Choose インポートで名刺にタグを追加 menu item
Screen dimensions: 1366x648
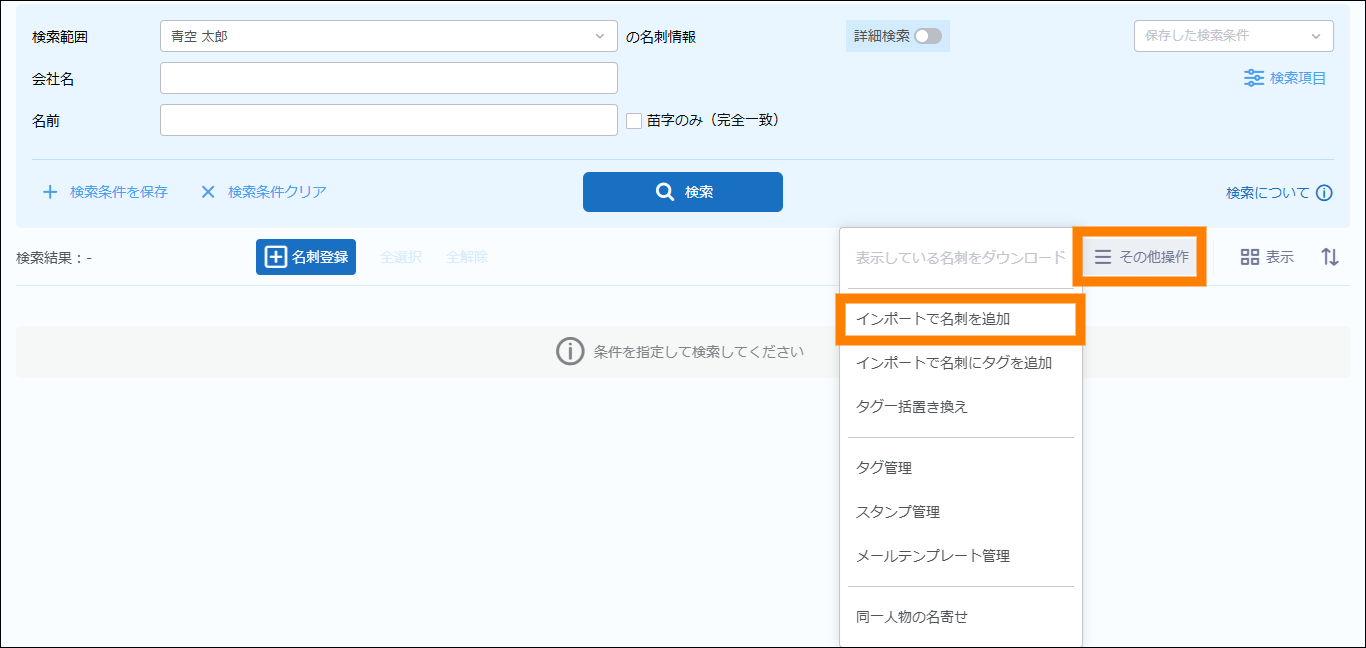click(x=953, y=363)
